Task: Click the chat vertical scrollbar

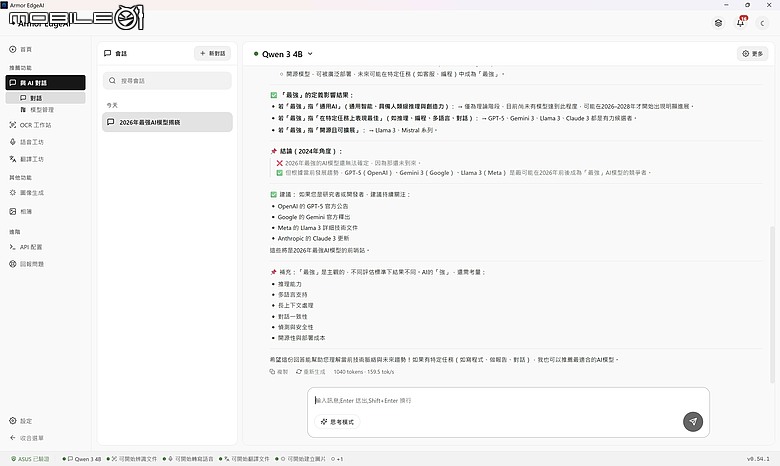Action: click(772, 304)
